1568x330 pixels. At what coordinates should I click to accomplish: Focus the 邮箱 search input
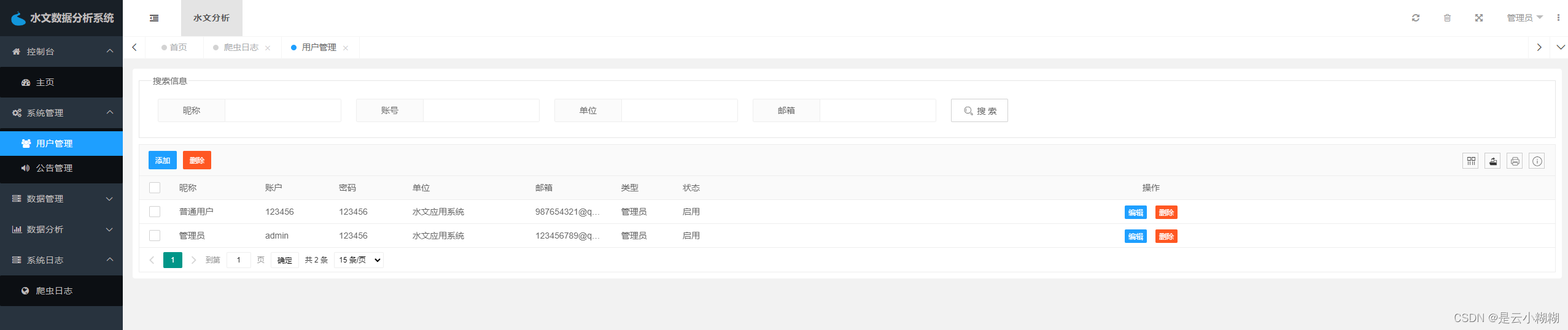878,110
